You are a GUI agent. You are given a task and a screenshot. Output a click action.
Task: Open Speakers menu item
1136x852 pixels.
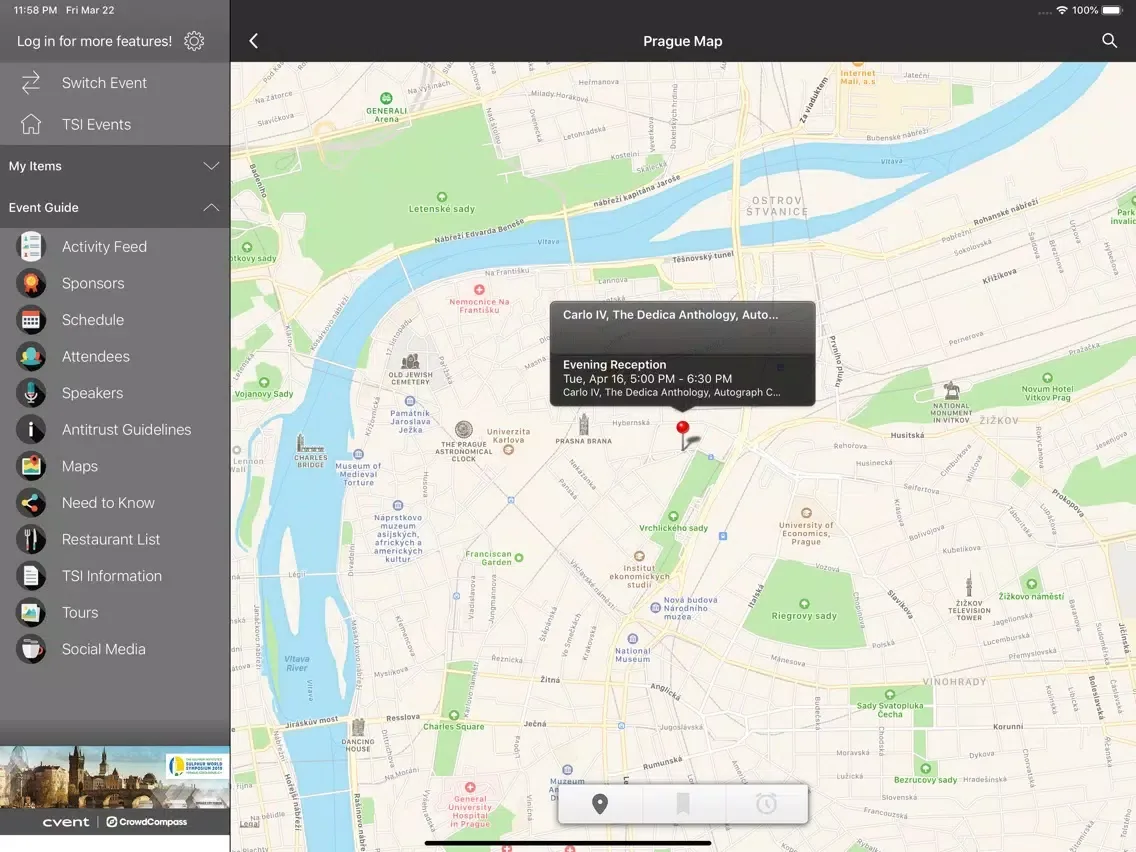pos(115,393)
